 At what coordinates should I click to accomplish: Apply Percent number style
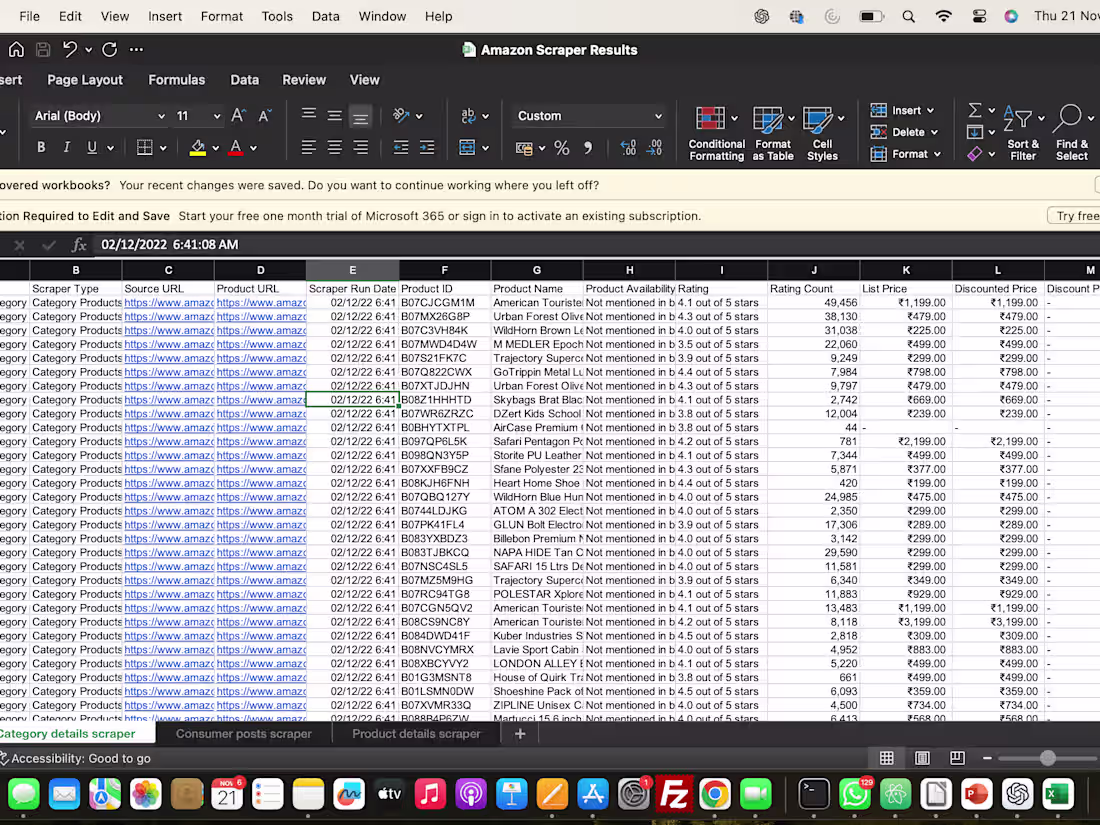[562, 147]
